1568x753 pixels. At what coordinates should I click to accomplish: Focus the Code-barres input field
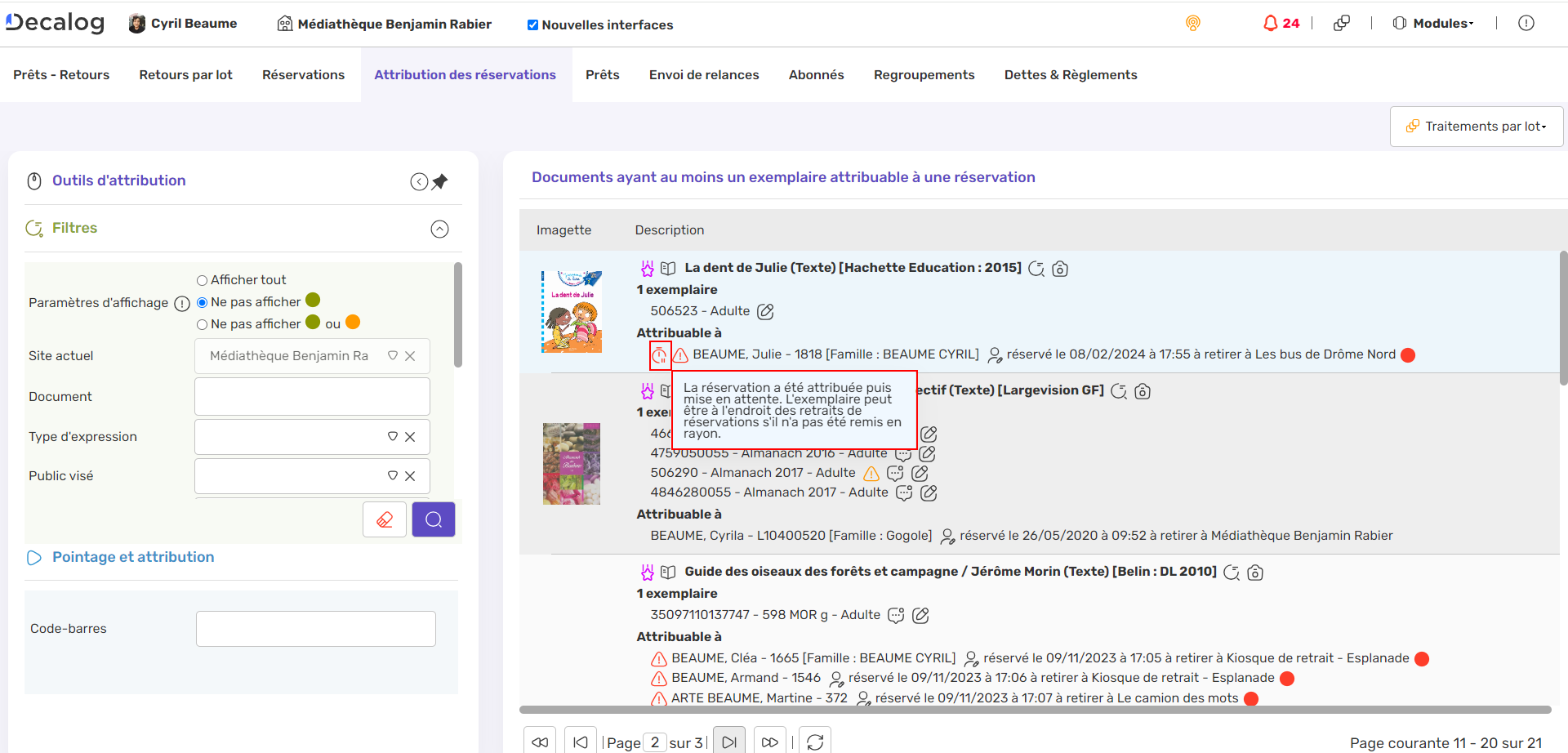tap(315, 629)
